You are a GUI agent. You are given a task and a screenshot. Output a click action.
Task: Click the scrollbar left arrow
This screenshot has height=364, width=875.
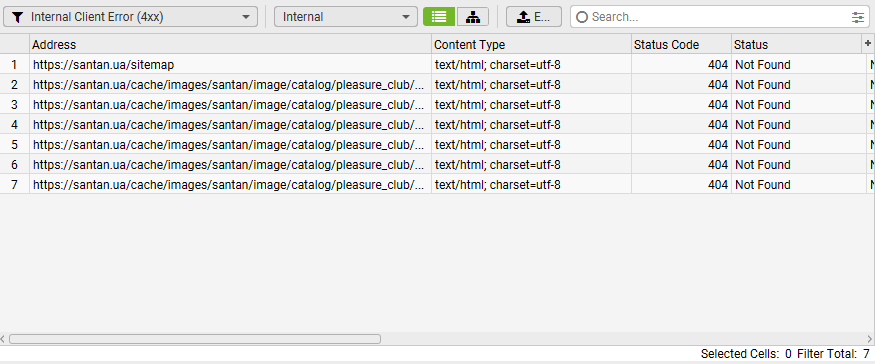pyautogui.click(x=3, y=339)
